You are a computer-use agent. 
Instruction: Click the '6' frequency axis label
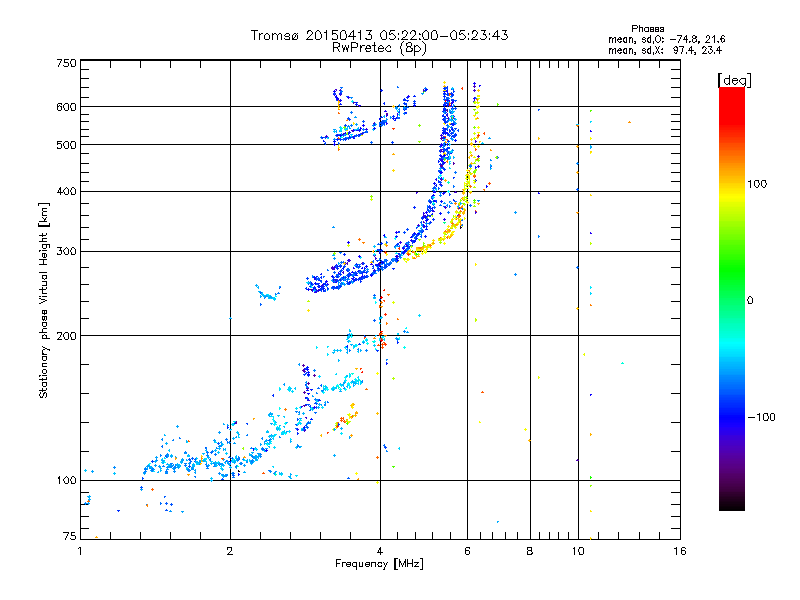tap(467, 551)
